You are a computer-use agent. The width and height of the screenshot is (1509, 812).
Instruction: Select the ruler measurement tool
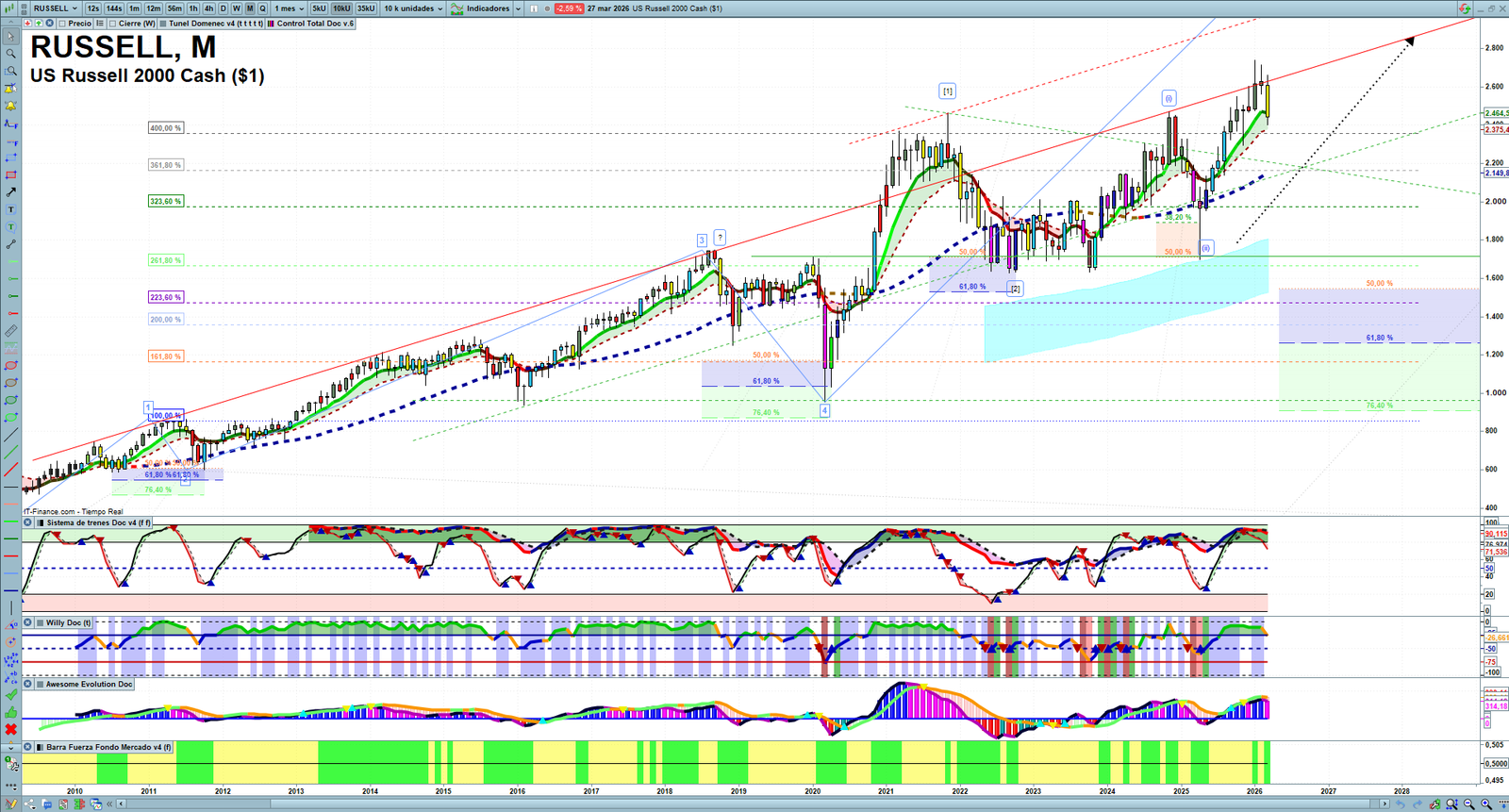tap(10, 331)
